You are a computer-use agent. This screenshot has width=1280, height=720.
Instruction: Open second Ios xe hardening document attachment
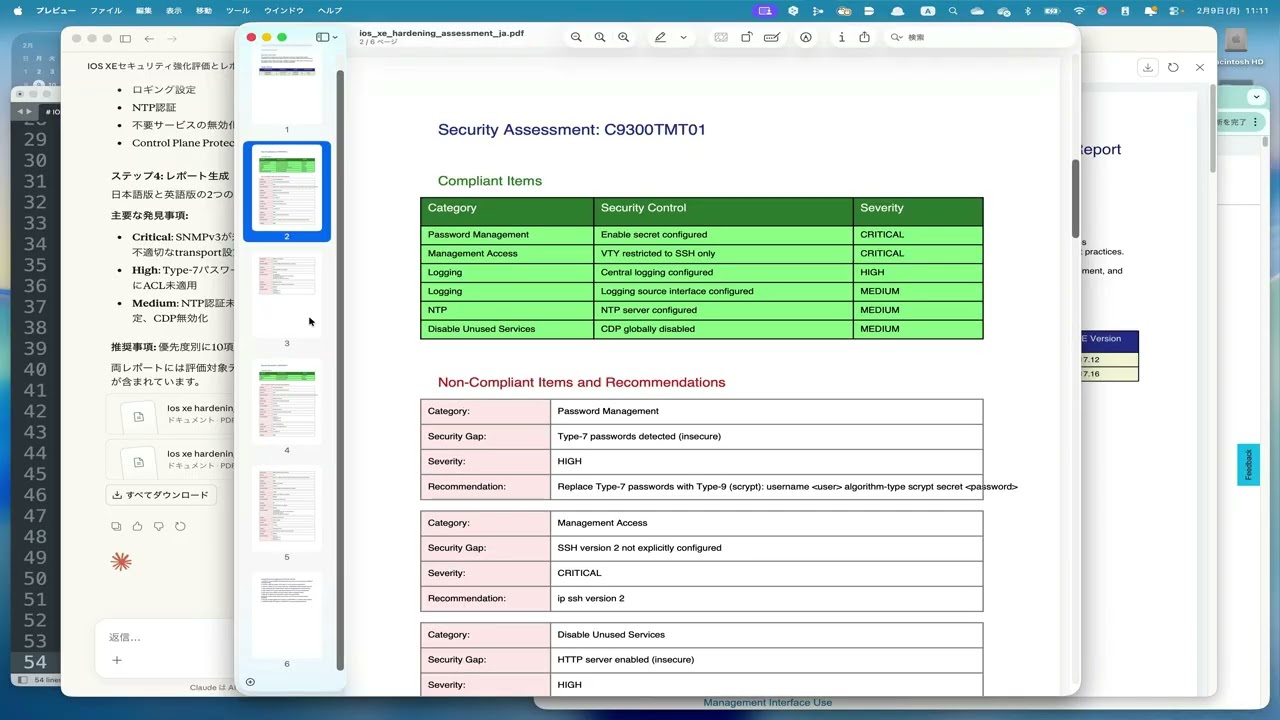tap(171, 459)
